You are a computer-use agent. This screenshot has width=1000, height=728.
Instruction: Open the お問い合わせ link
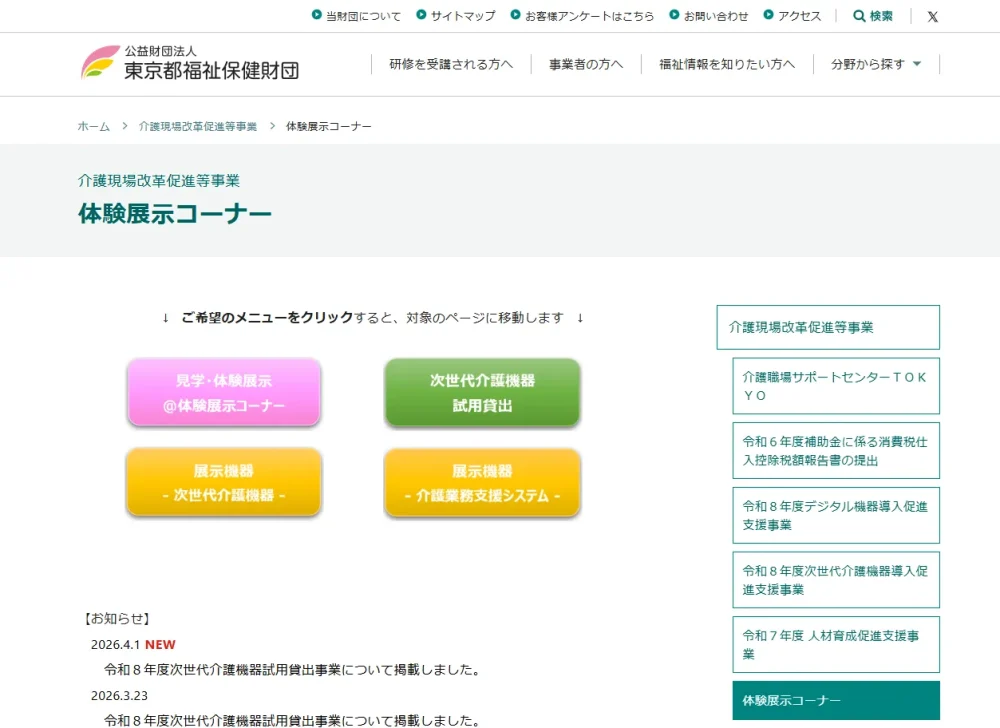click(x=716, y=16)
